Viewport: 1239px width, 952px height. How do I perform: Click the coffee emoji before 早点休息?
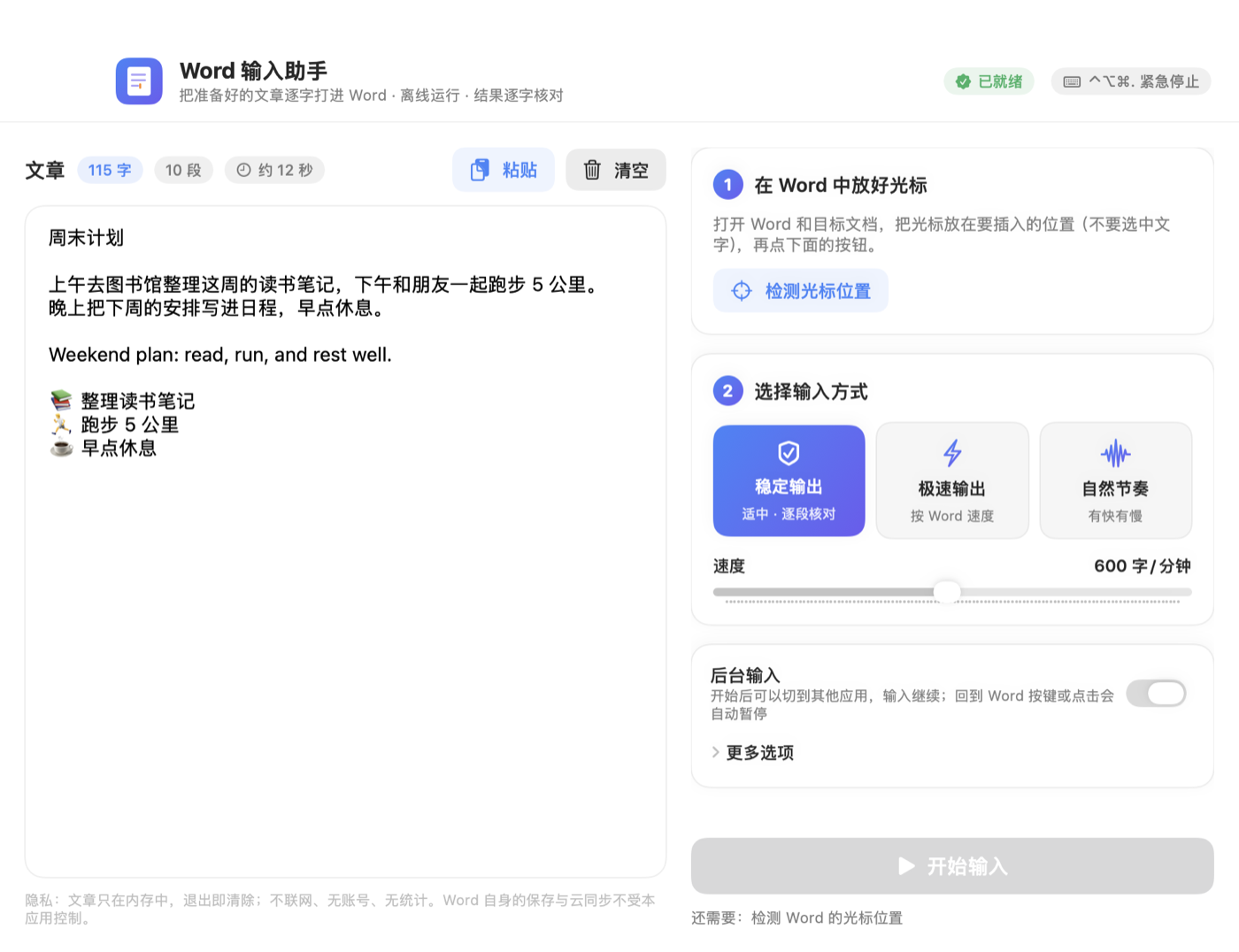(61, 448)
